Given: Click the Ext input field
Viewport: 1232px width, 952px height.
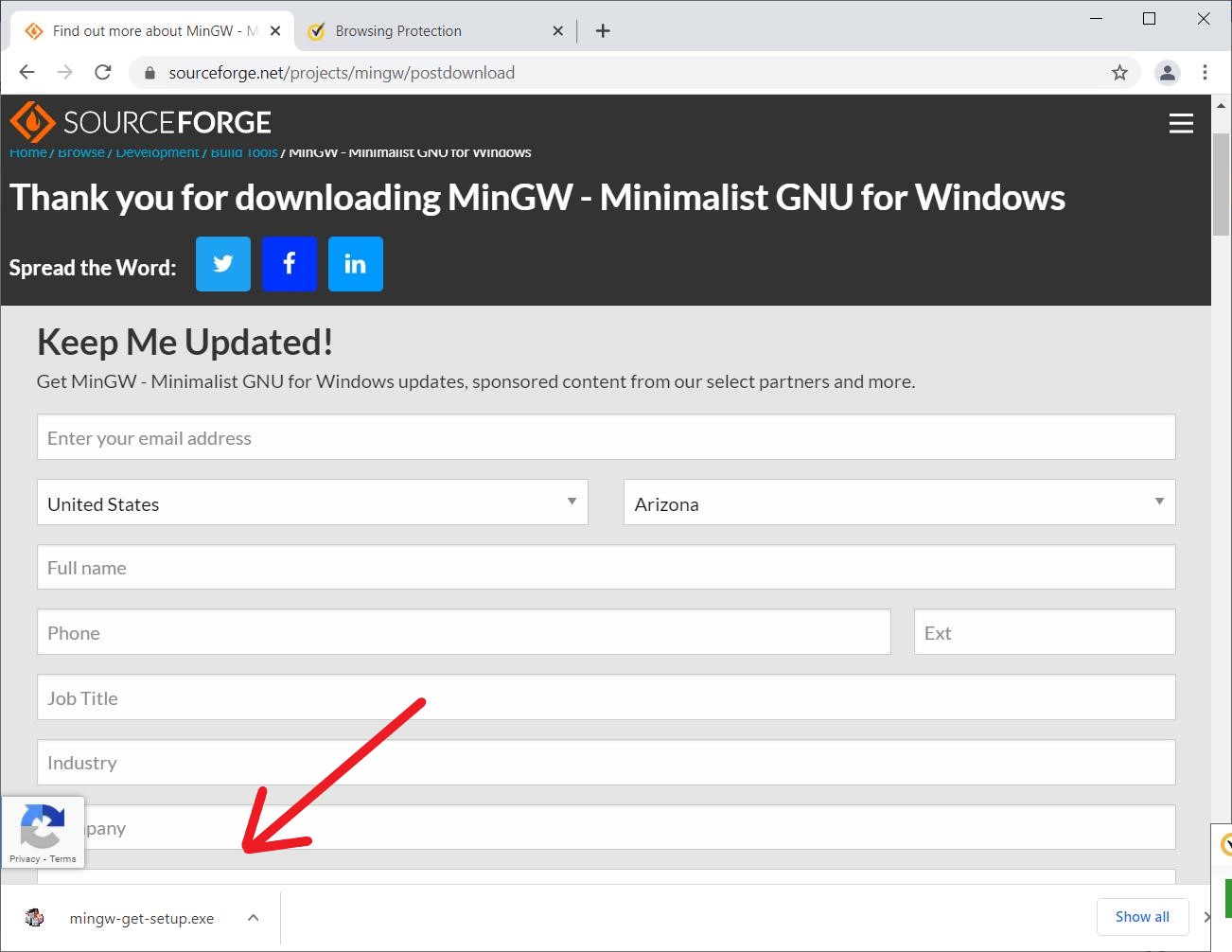Looking at the screenshot, I should coord(1045,632).
